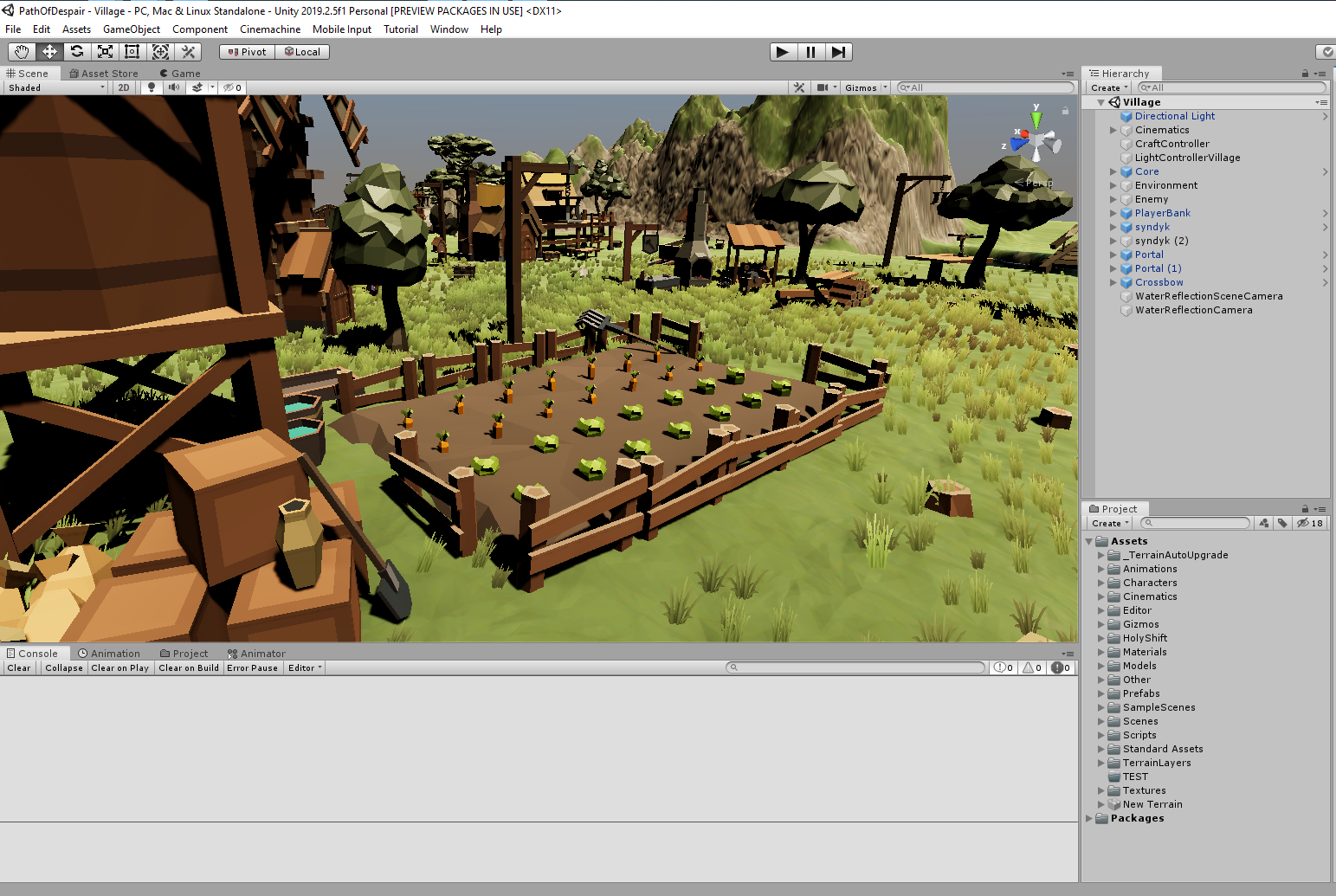The height and width of the screenshot is (896, 1336).
Task: Select the Scale tool
Action: click(x=105, y=52)
